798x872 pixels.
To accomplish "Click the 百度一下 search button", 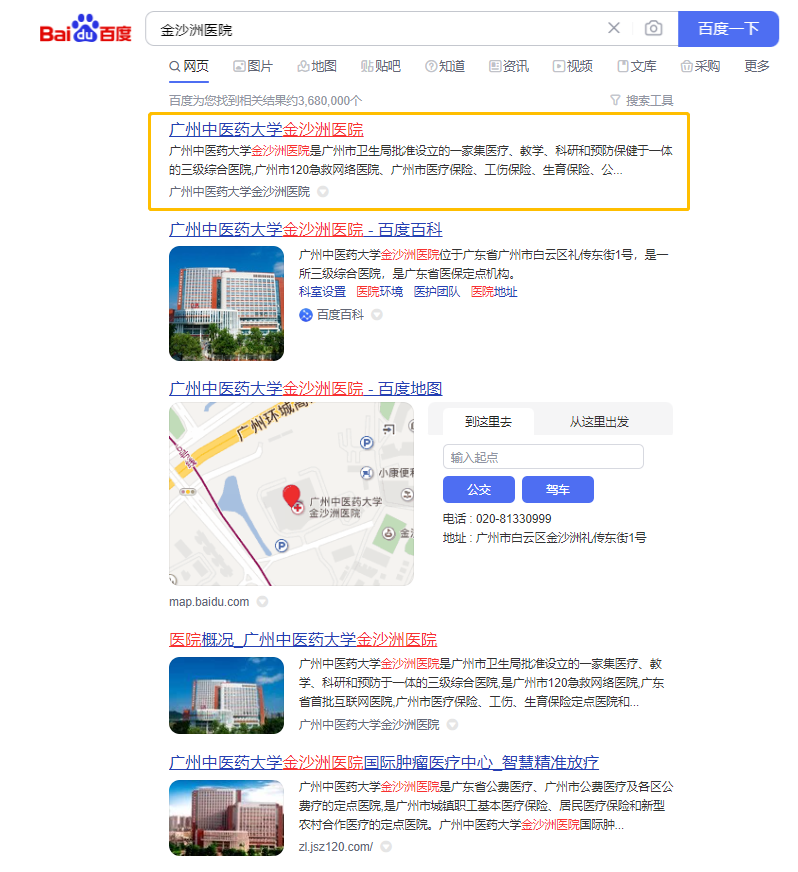I will click(728, 28).
